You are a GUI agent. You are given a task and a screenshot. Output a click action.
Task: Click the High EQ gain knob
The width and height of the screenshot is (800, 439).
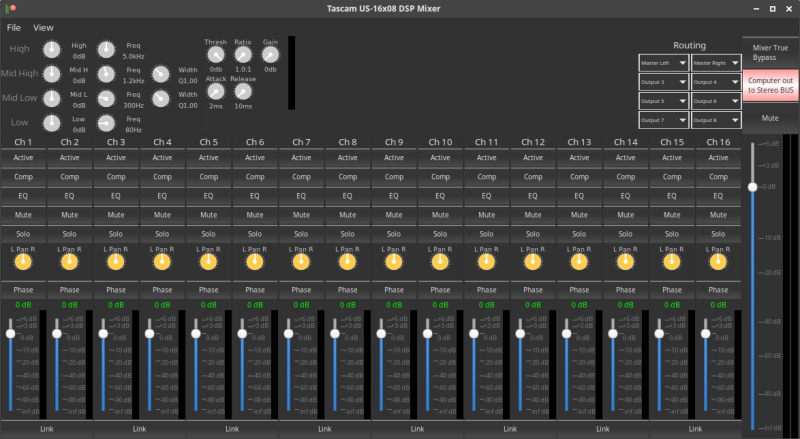click(x=52, y=50)
